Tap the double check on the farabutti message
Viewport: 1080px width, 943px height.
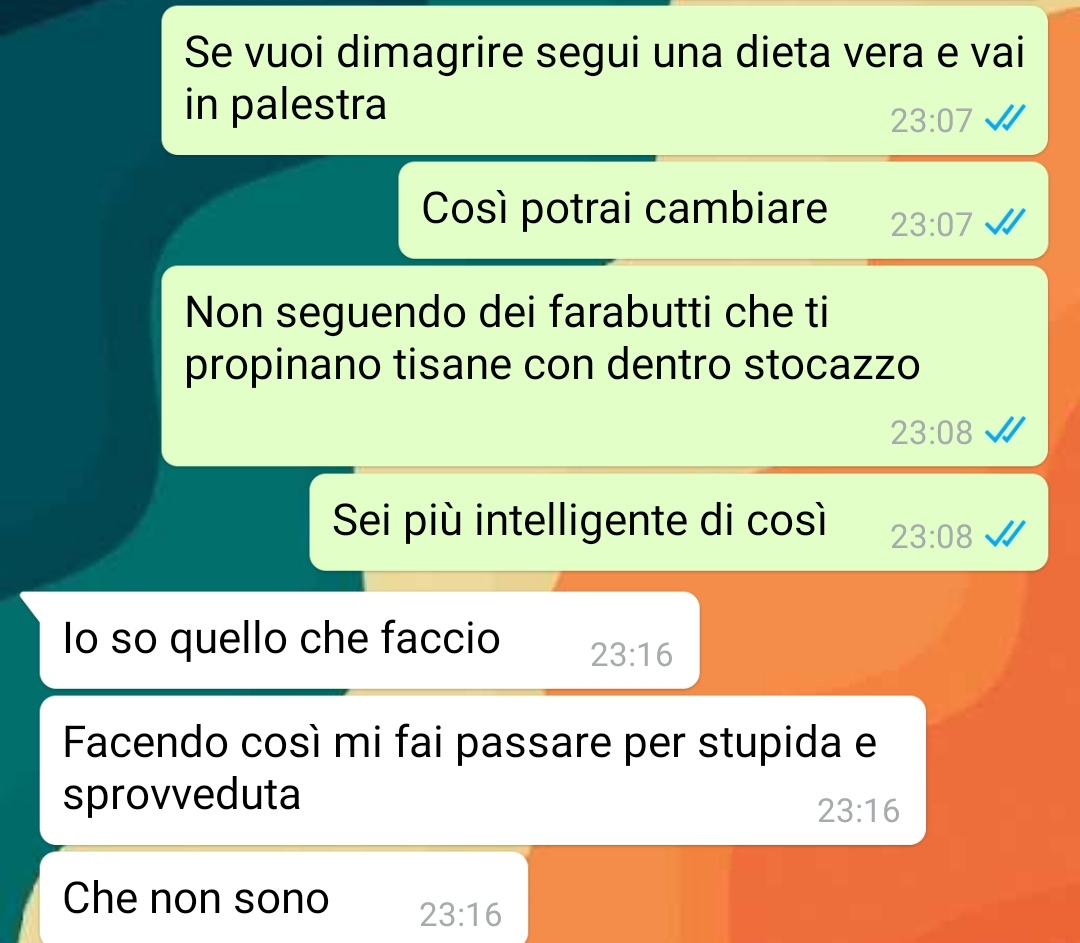tap(1005, 431)
